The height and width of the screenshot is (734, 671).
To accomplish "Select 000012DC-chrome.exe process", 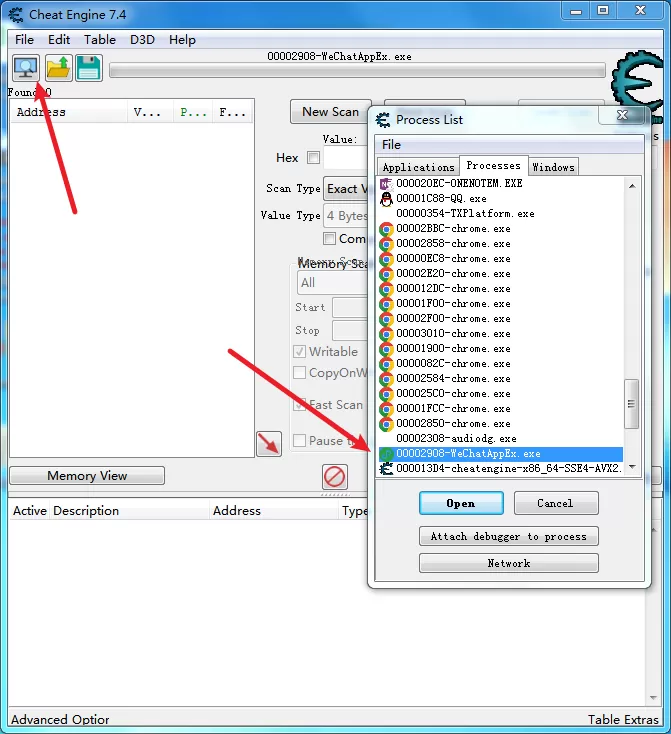I will (501, 288).
